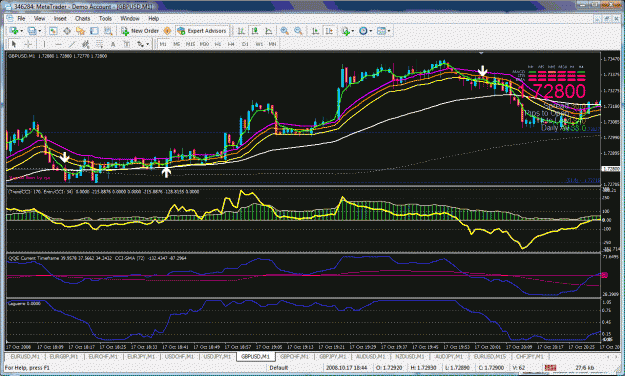This screenshot has width=625, height=376.
Task: Open the Window menu
Action: [x=130, y=18]
